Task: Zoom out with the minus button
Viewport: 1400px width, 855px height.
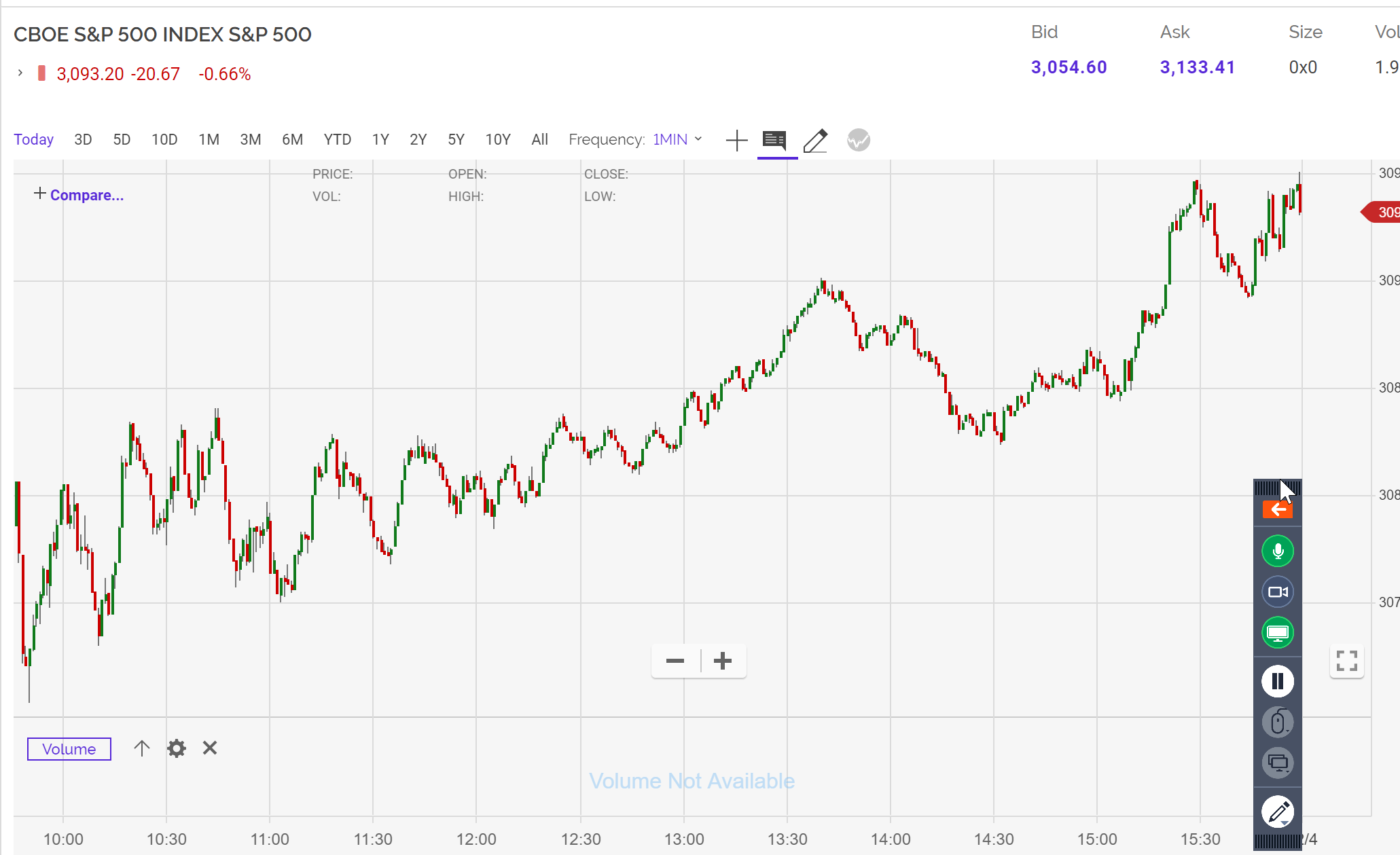Action: pyautogui.click(x=675, y=661)
